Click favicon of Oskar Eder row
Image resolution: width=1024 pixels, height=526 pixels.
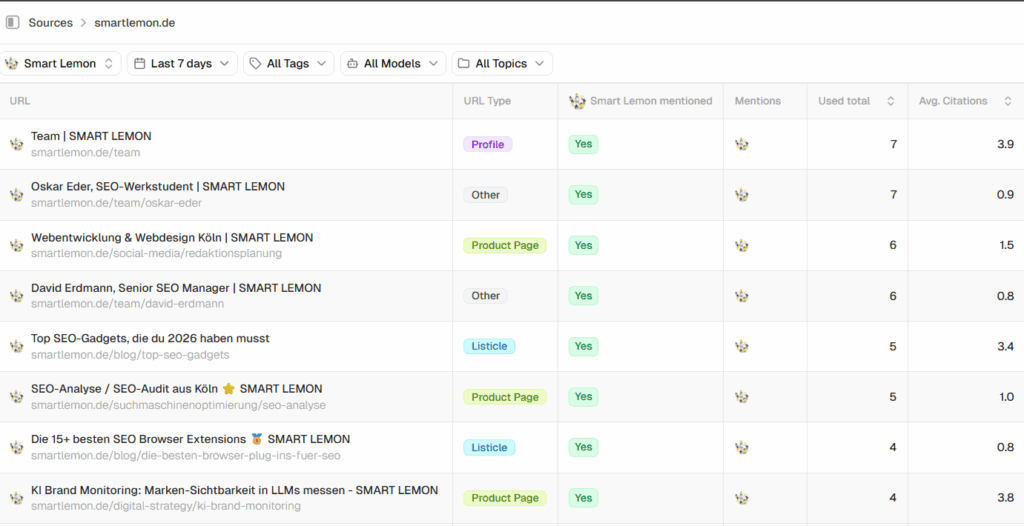pos(16,195)
